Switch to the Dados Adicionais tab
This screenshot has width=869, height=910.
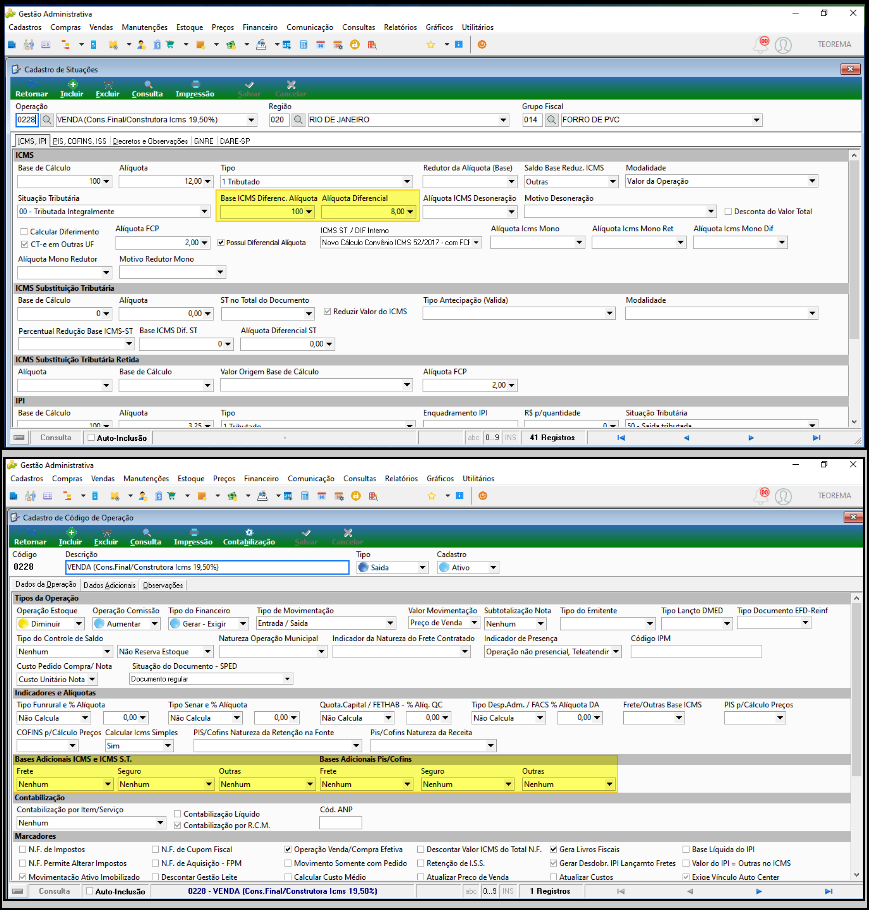[110, 585]
